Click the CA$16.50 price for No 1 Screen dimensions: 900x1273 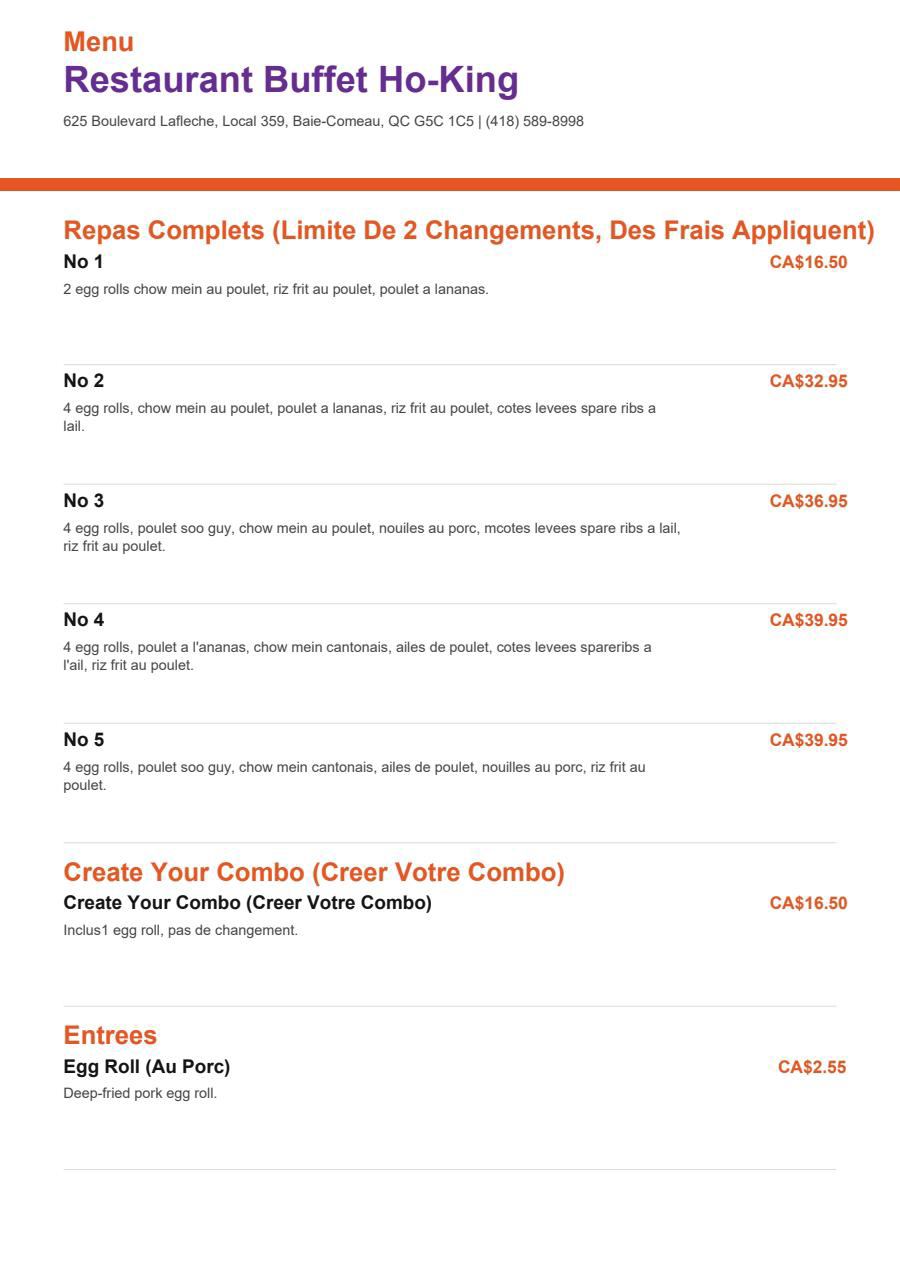[808, 262]
